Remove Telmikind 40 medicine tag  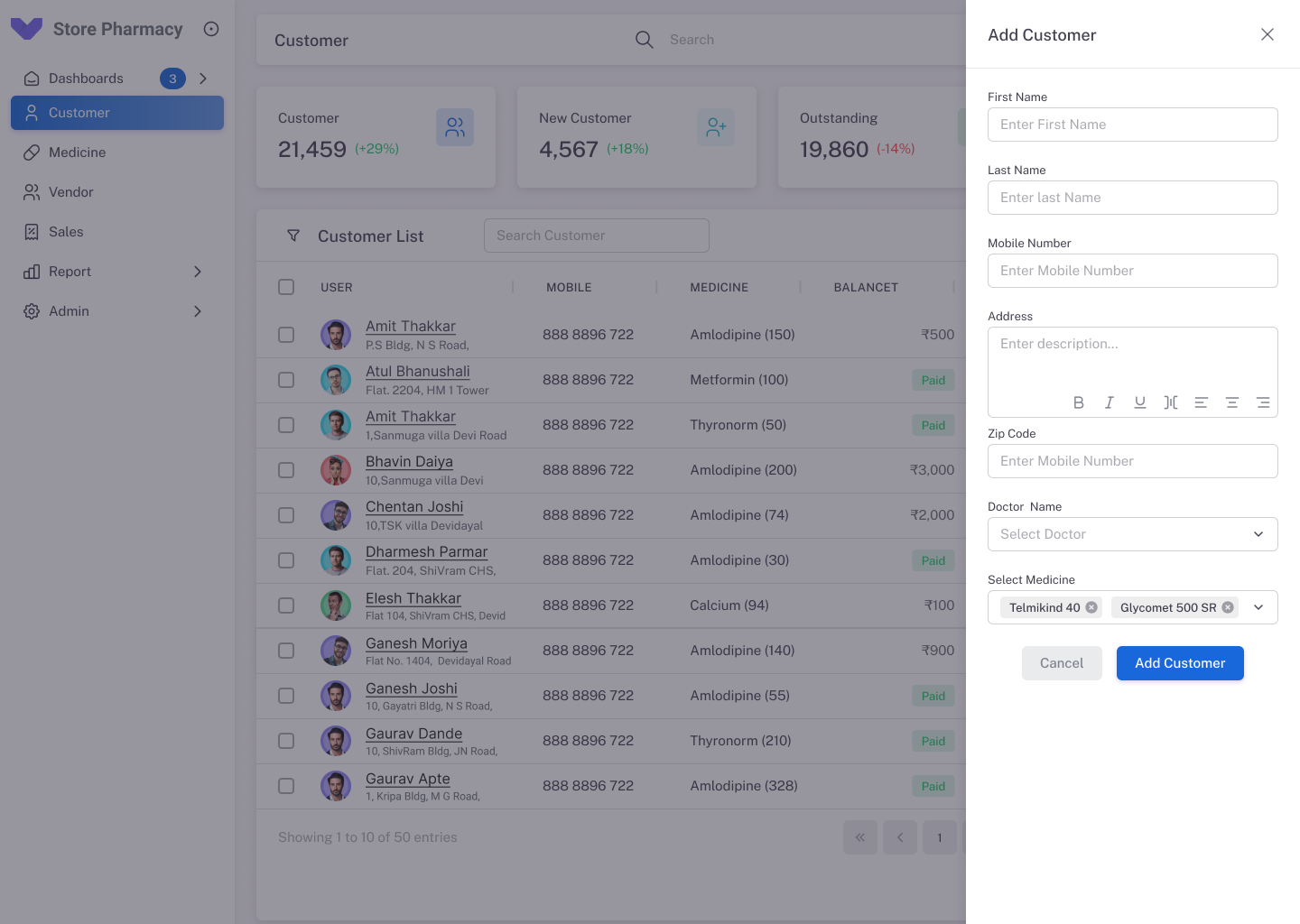(x=1091, y=607)
